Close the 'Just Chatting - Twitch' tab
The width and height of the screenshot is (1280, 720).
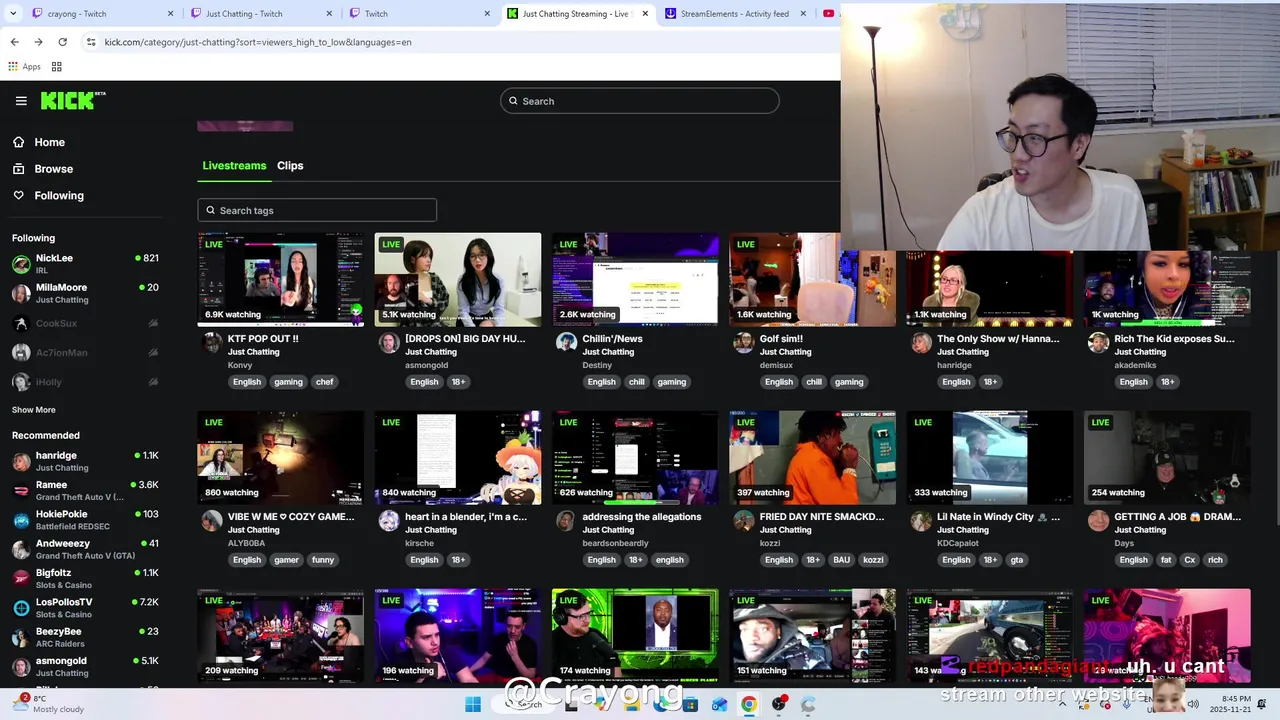tap(329, 14)
